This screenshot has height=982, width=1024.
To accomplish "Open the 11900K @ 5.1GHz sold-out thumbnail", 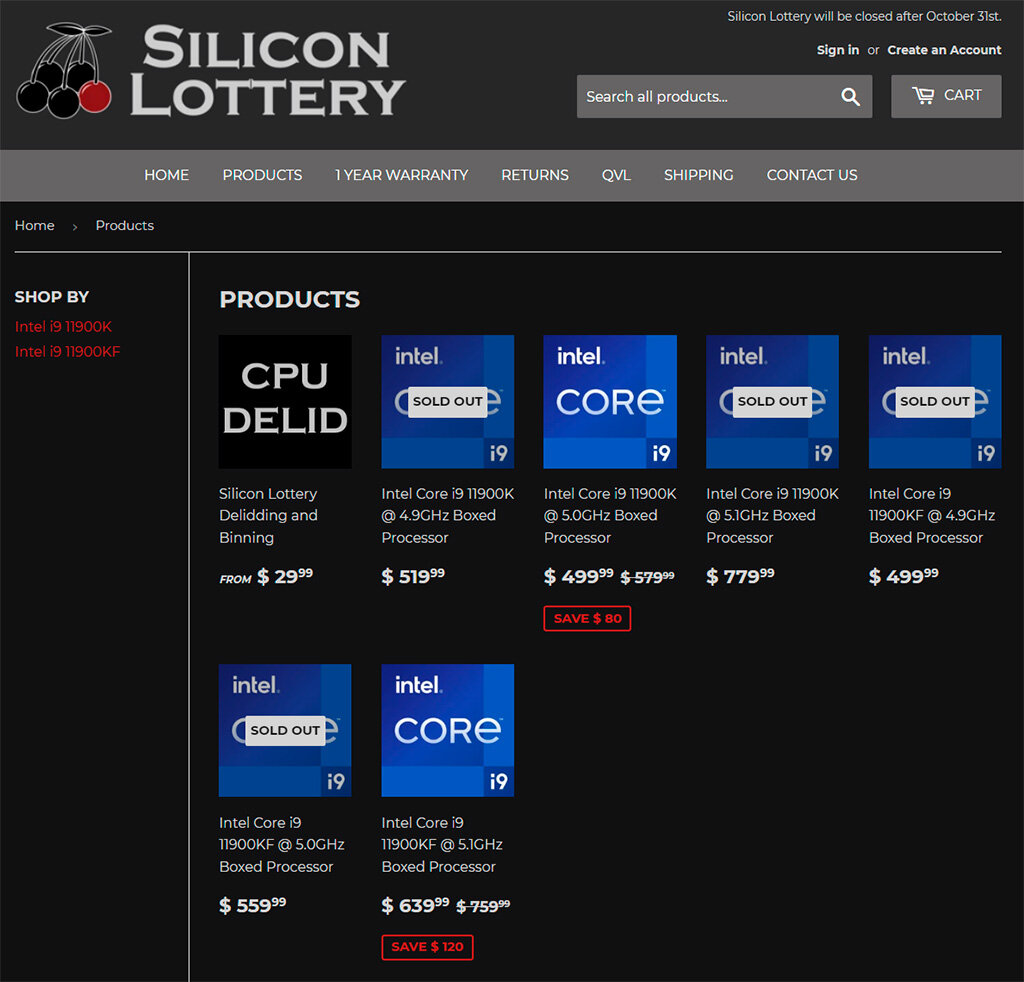I will [x=772, y=402].
